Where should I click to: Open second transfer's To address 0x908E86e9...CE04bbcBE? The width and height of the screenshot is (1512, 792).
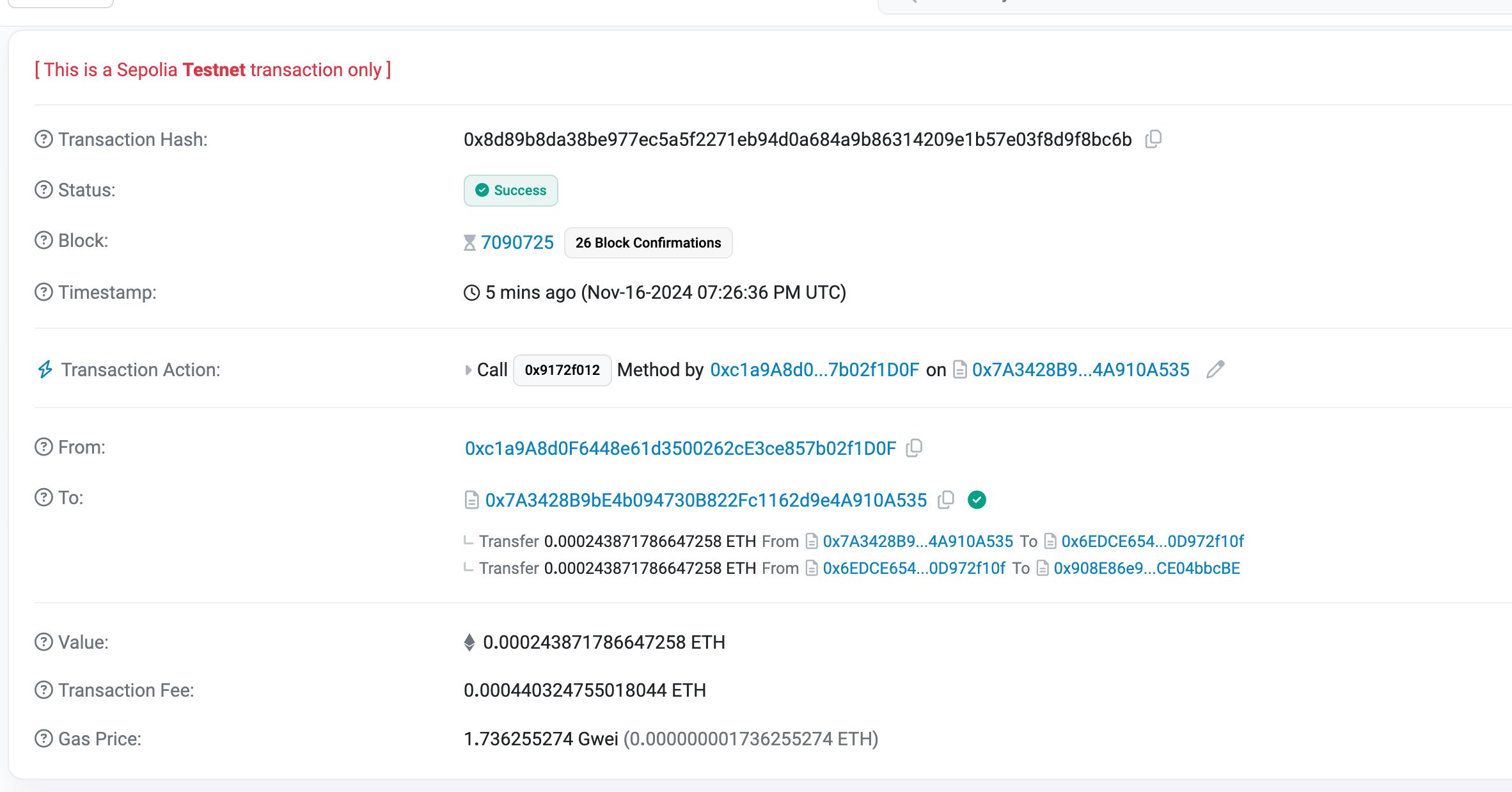pos(1147,568)
